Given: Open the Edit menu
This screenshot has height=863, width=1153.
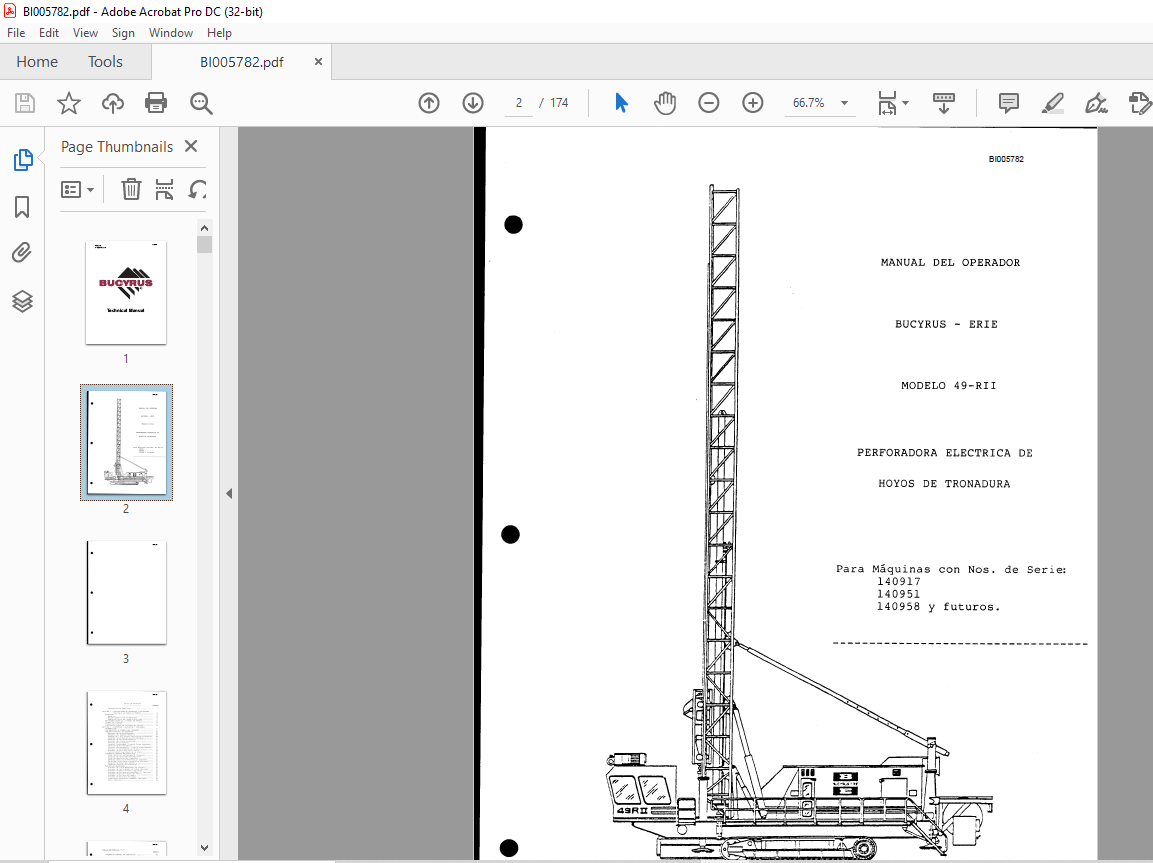Looking at the screenshot, I should [49, 32].
